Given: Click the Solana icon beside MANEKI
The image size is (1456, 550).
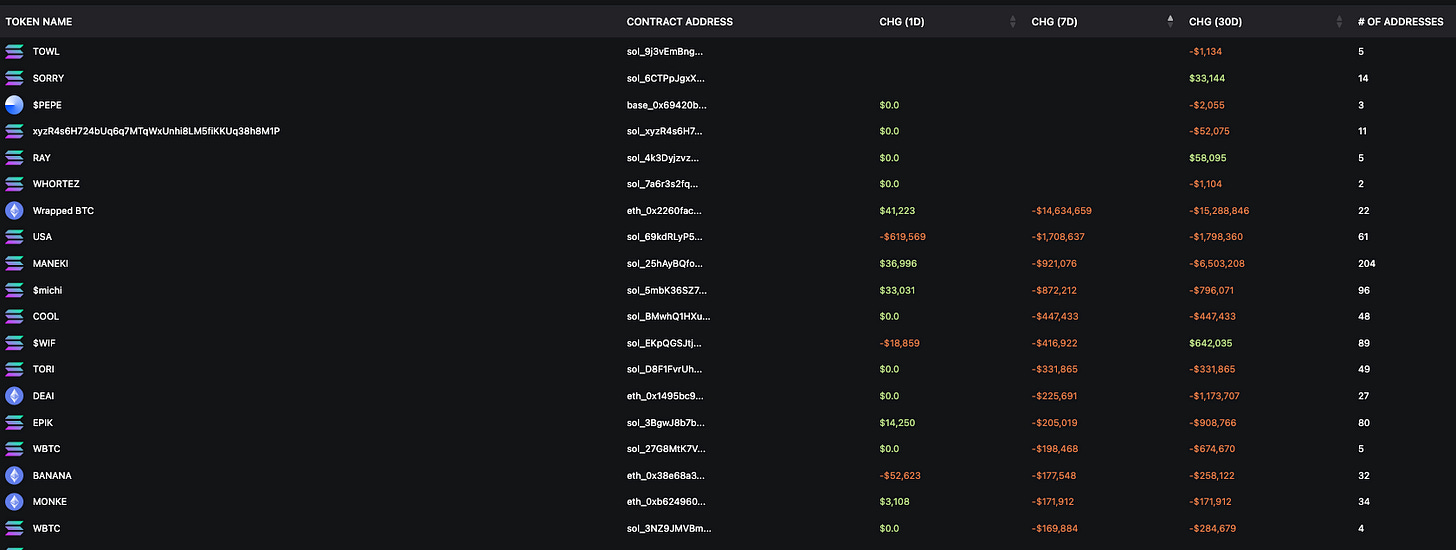Looking at the screenshot, I should (x=14, y=264).
